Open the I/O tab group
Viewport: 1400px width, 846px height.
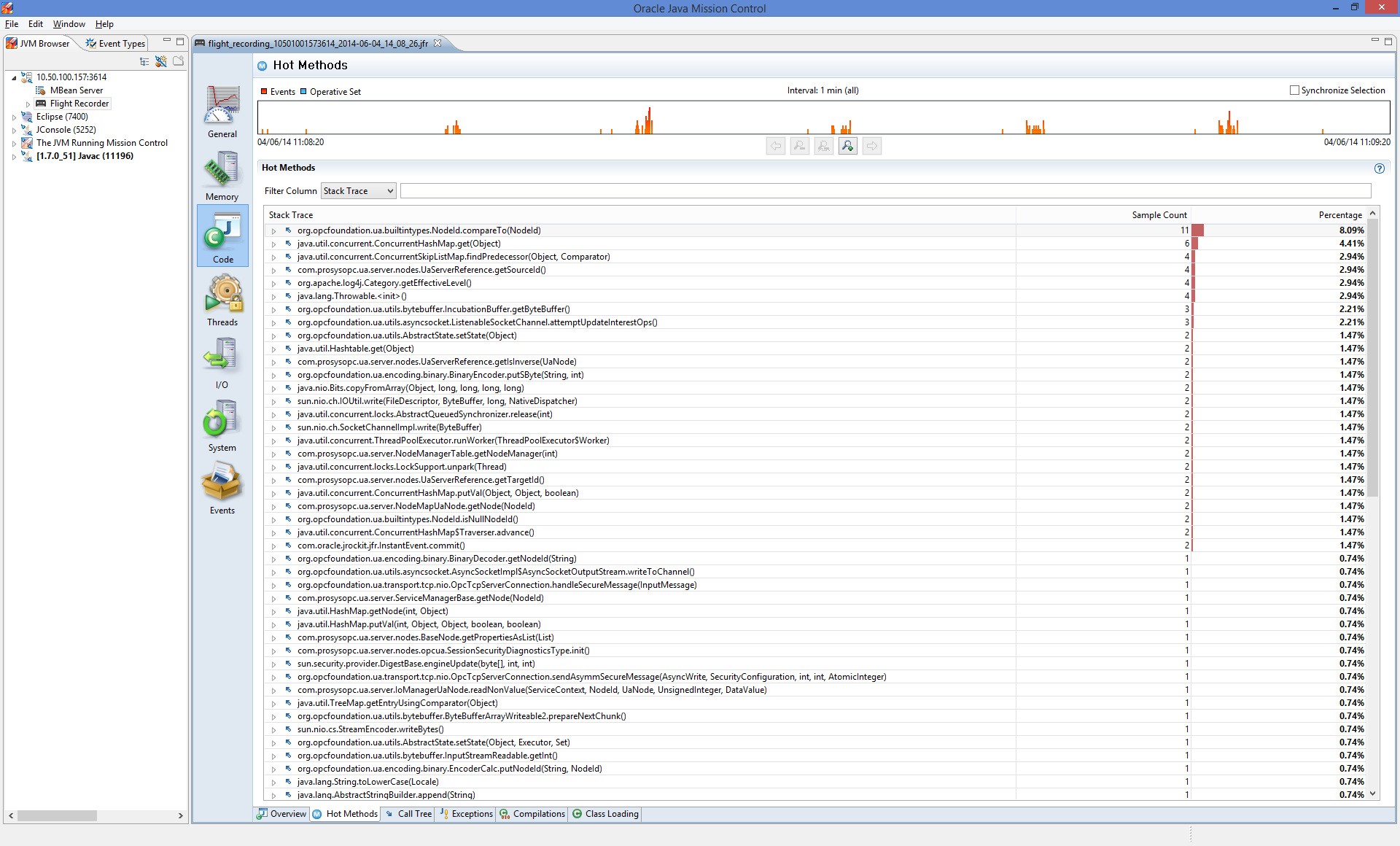coord(222,362)
